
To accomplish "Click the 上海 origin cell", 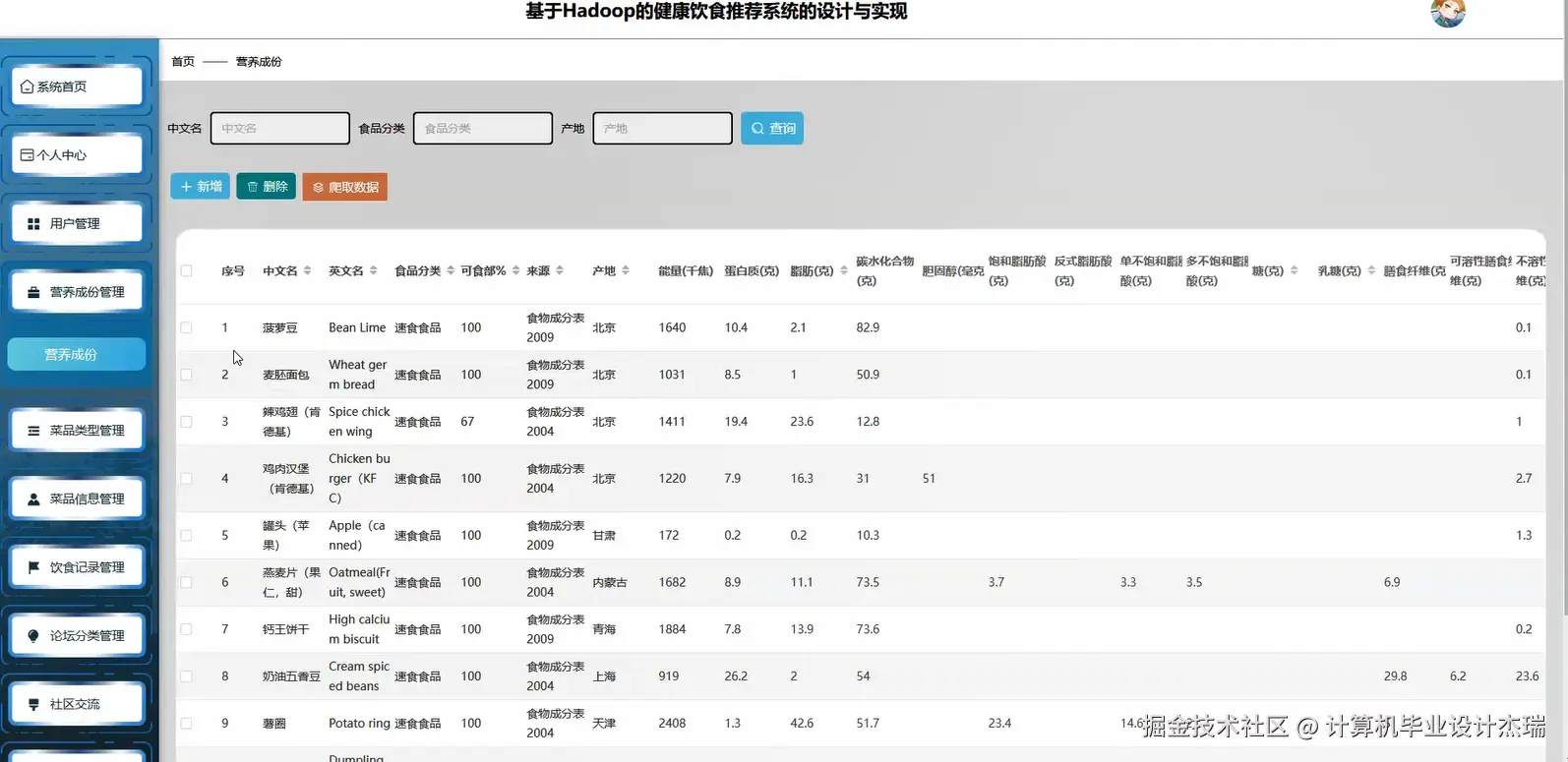I will (604, 676).
